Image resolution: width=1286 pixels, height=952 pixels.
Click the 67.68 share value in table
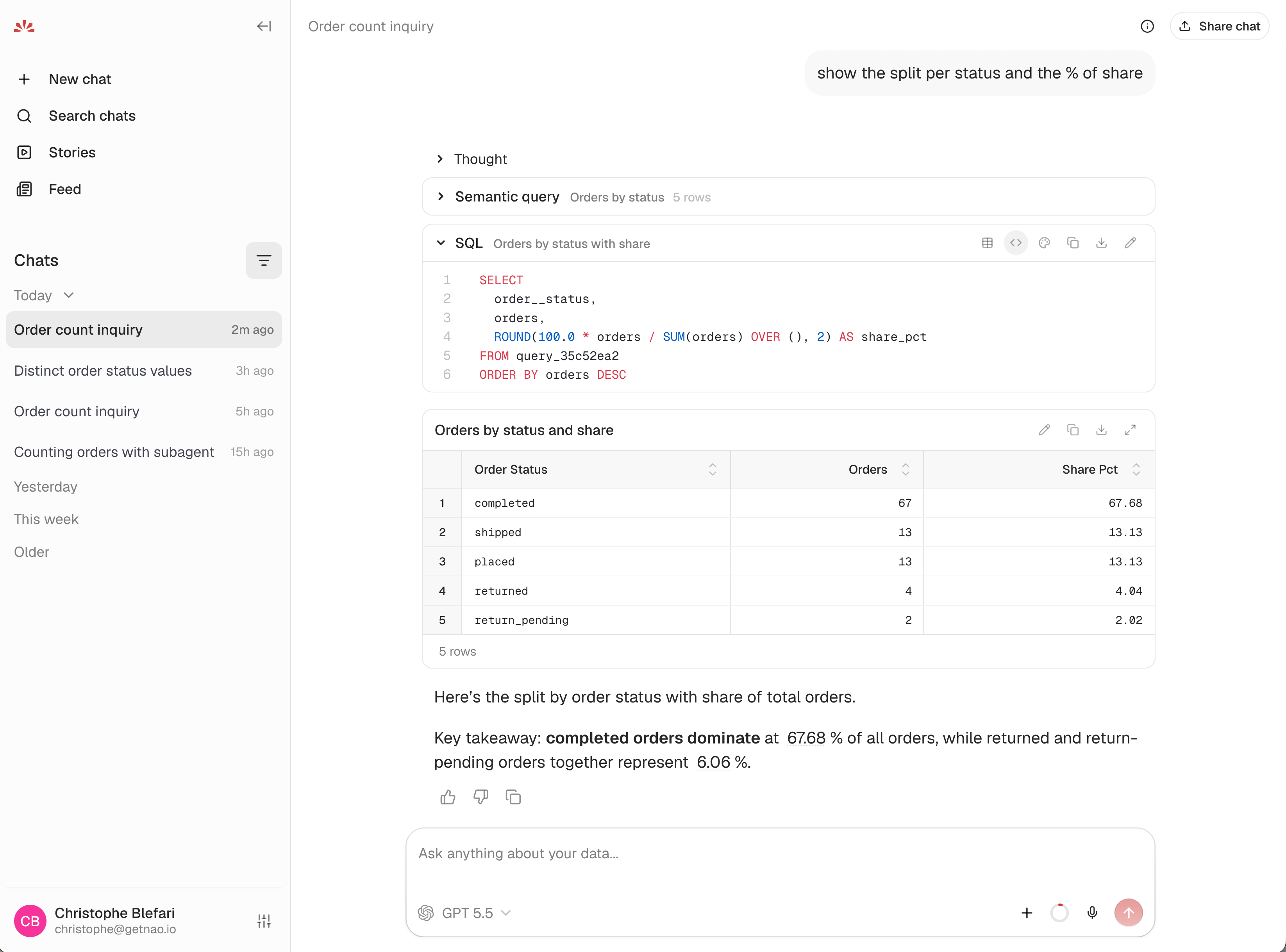[1039, 503]
